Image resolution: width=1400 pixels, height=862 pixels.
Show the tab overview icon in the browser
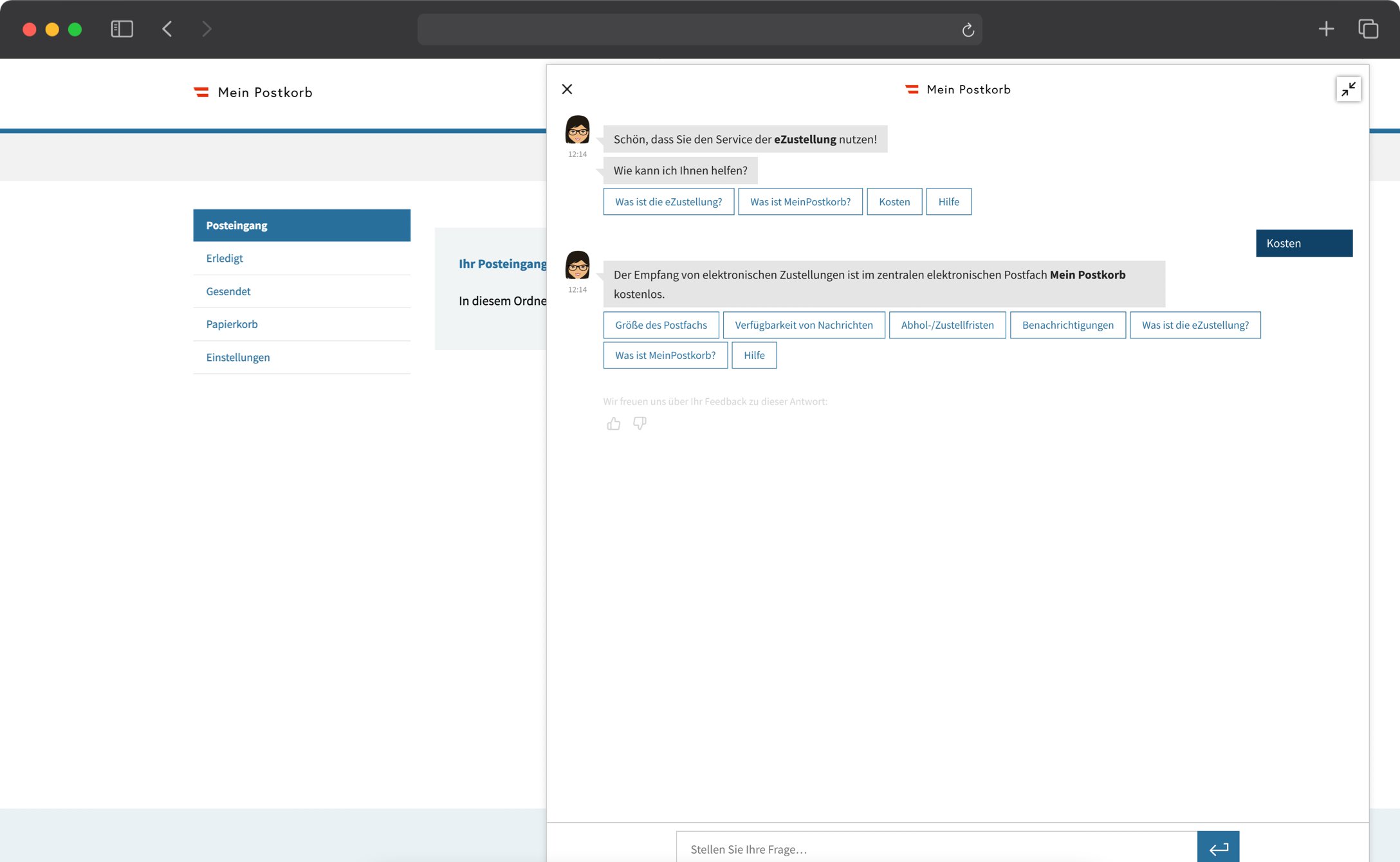[x=1368, y=29]
